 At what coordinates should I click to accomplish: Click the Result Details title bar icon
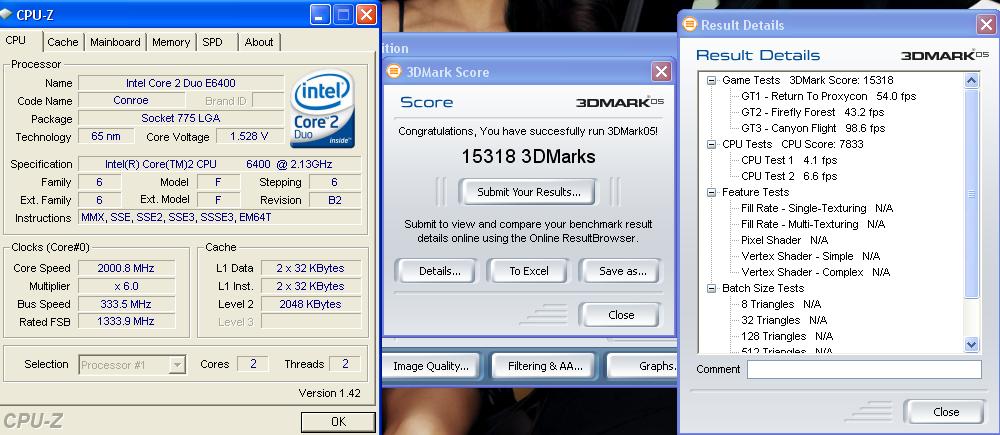(x=689, y=24)
